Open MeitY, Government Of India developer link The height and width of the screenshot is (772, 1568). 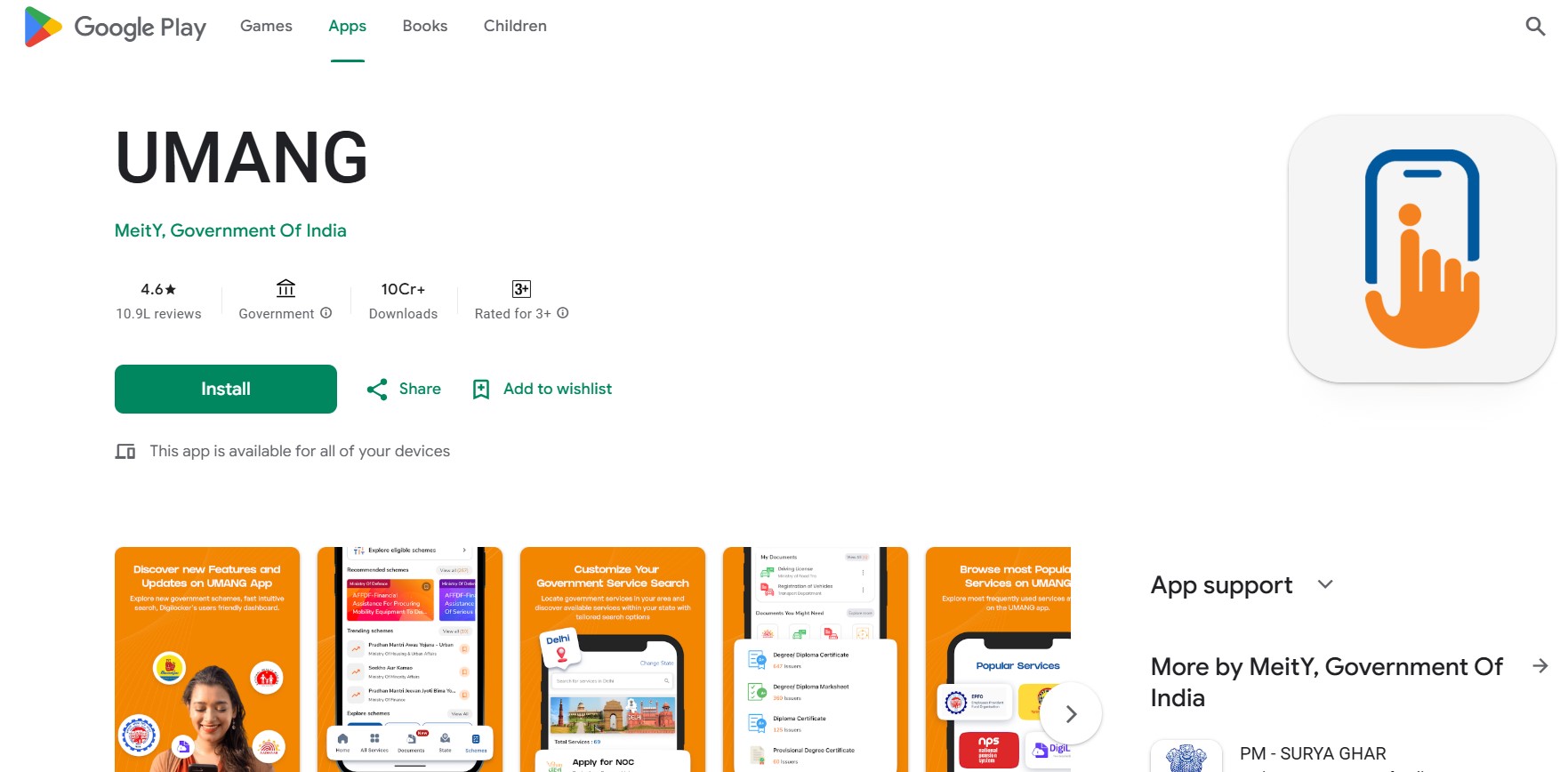[x=230, y=230]
